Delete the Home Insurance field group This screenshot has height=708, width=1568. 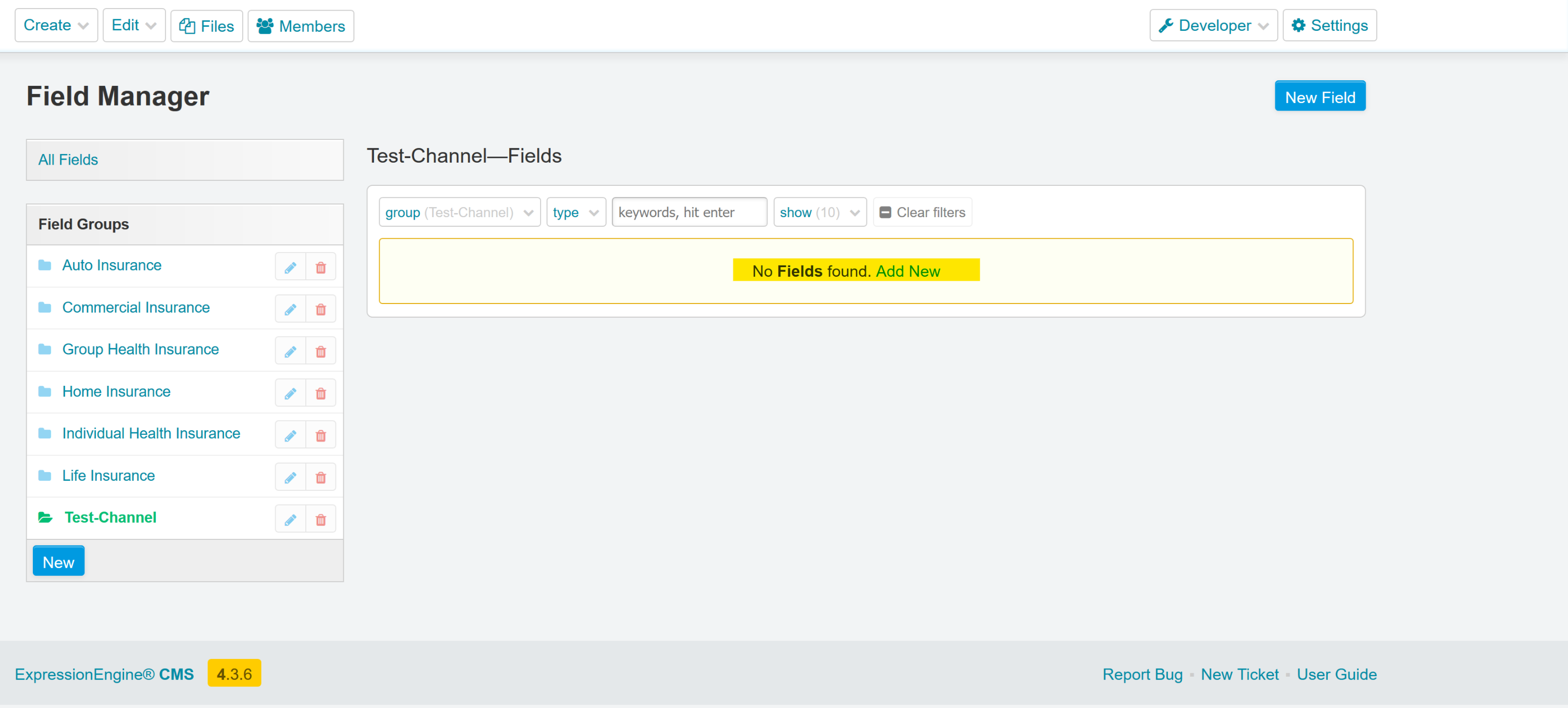pyautogui.click(x=321, y=393)
